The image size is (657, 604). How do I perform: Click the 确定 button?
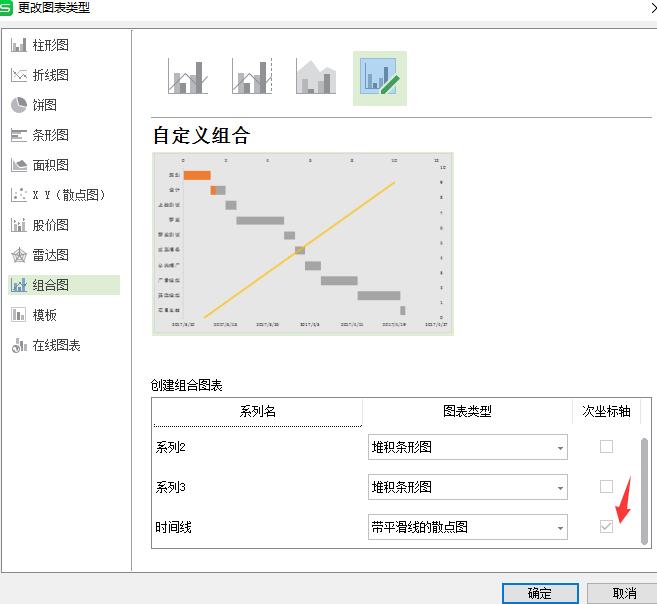[x=540, y=593]
